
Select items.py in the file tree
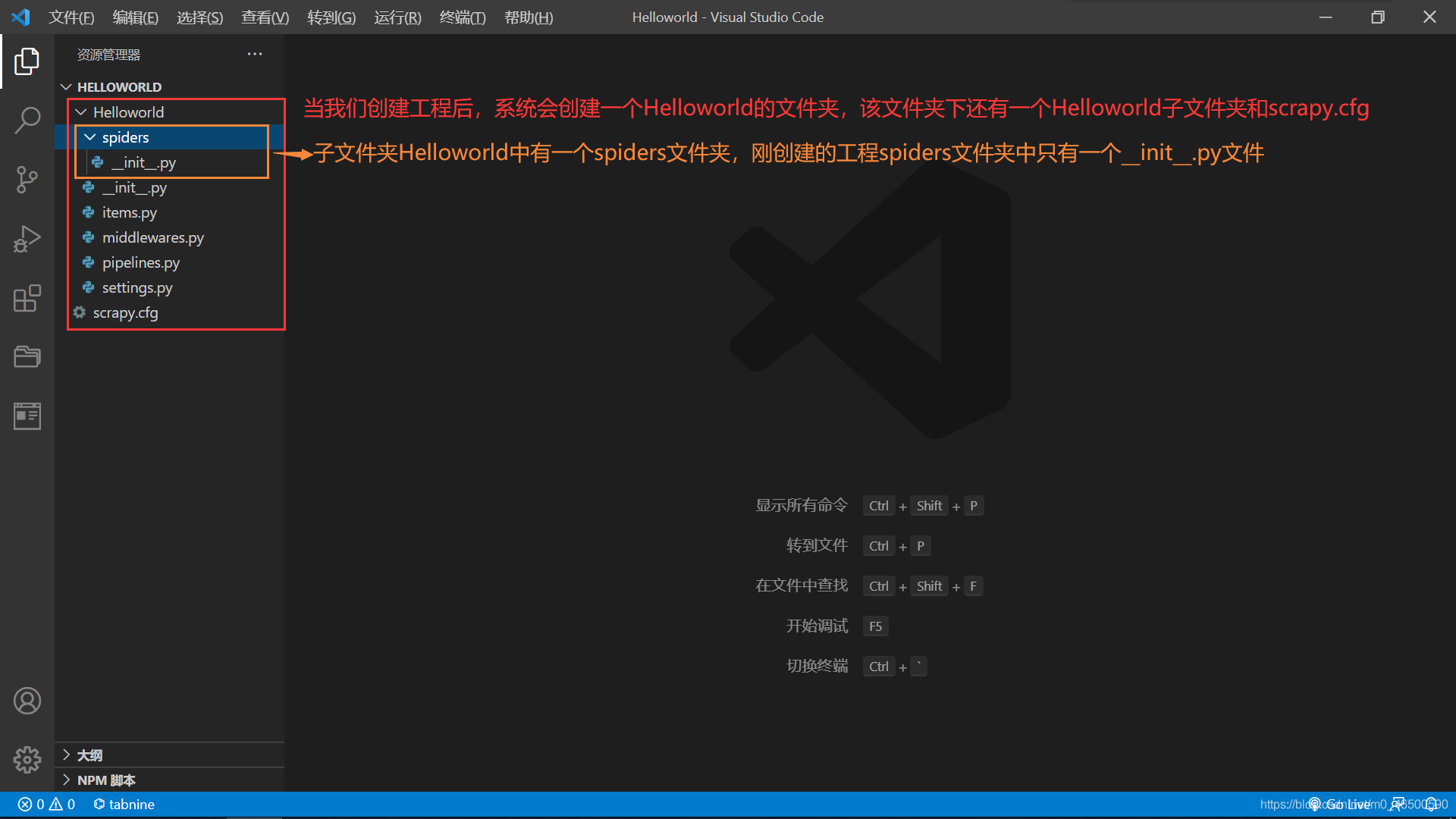(130, 212)
